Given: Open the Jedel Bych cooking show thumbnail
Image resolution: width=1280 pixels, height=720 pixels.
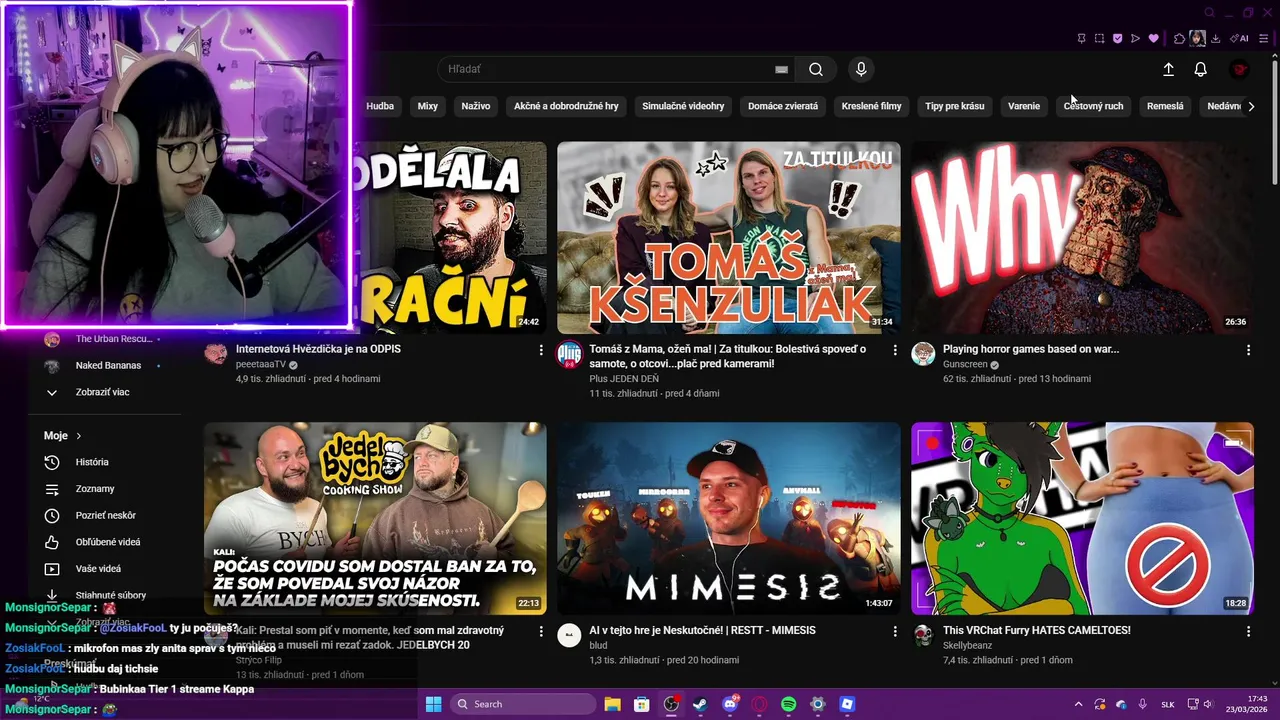Looking at the screenshot, I should click(x=375, y=518).
